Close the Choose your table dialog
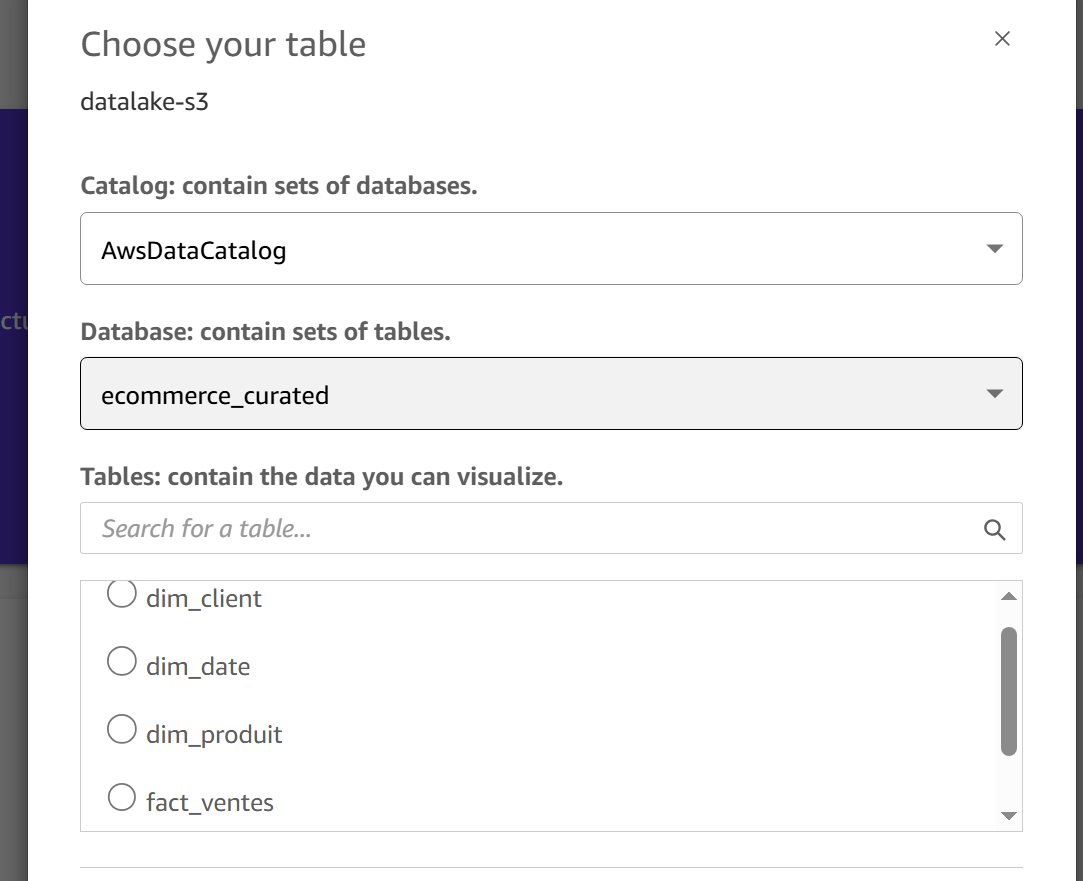This screenshot has height=881, width=1083. [1002, 39]
